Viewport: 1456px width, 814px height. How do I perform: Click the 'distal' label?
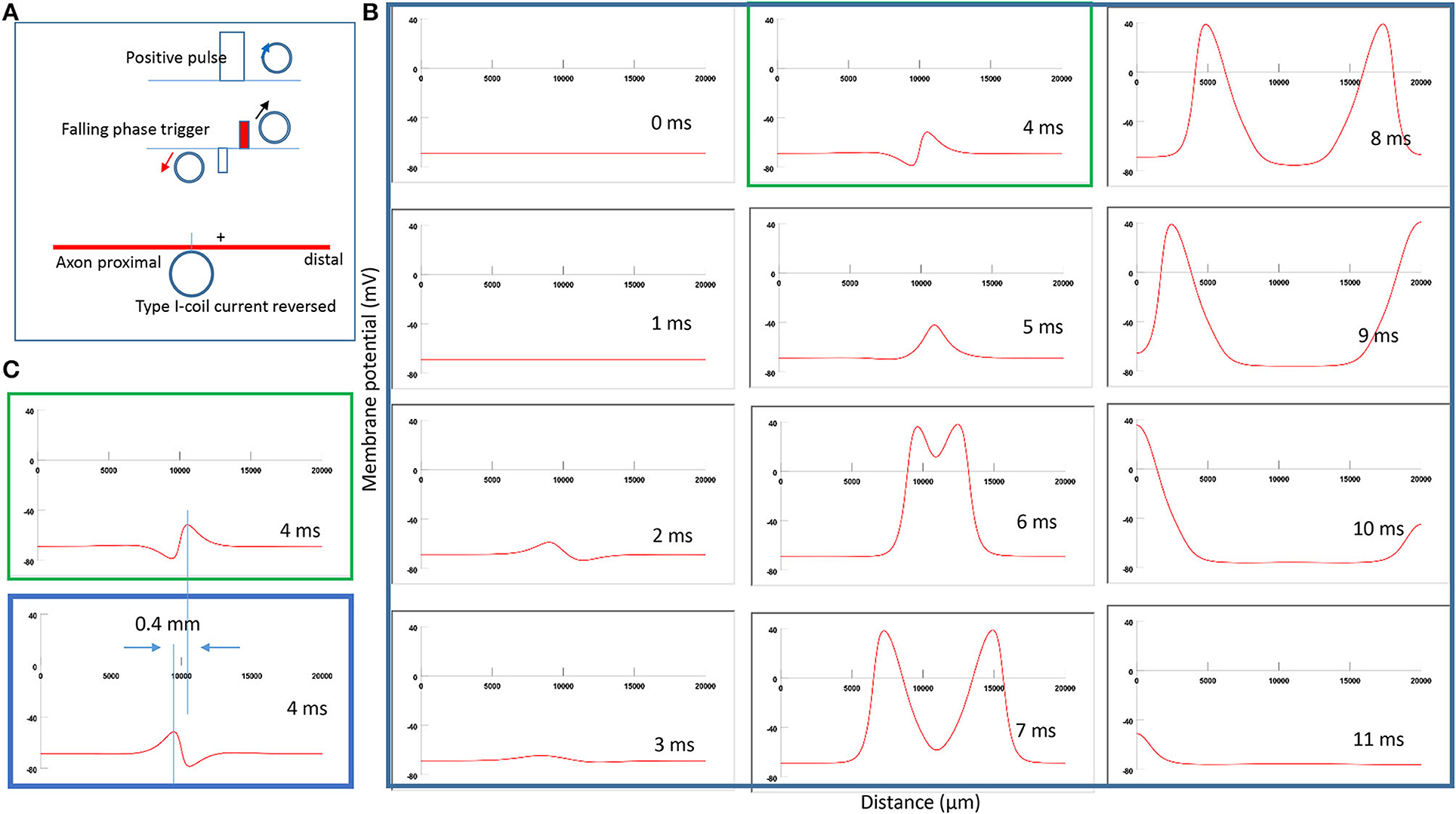pos(323,260)
